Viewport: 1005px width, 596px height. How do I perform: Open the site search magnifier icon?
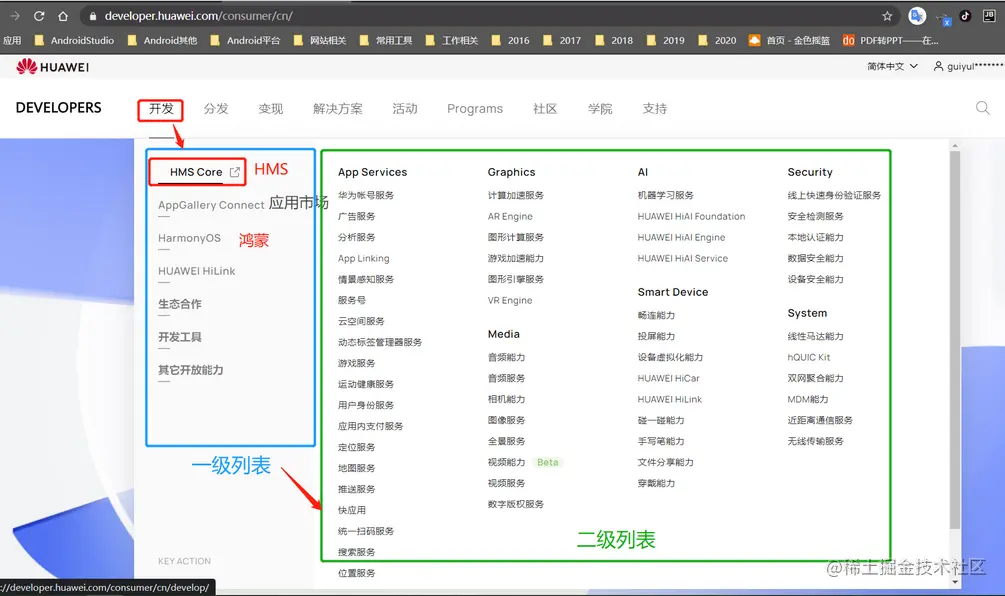pos(983,108)
